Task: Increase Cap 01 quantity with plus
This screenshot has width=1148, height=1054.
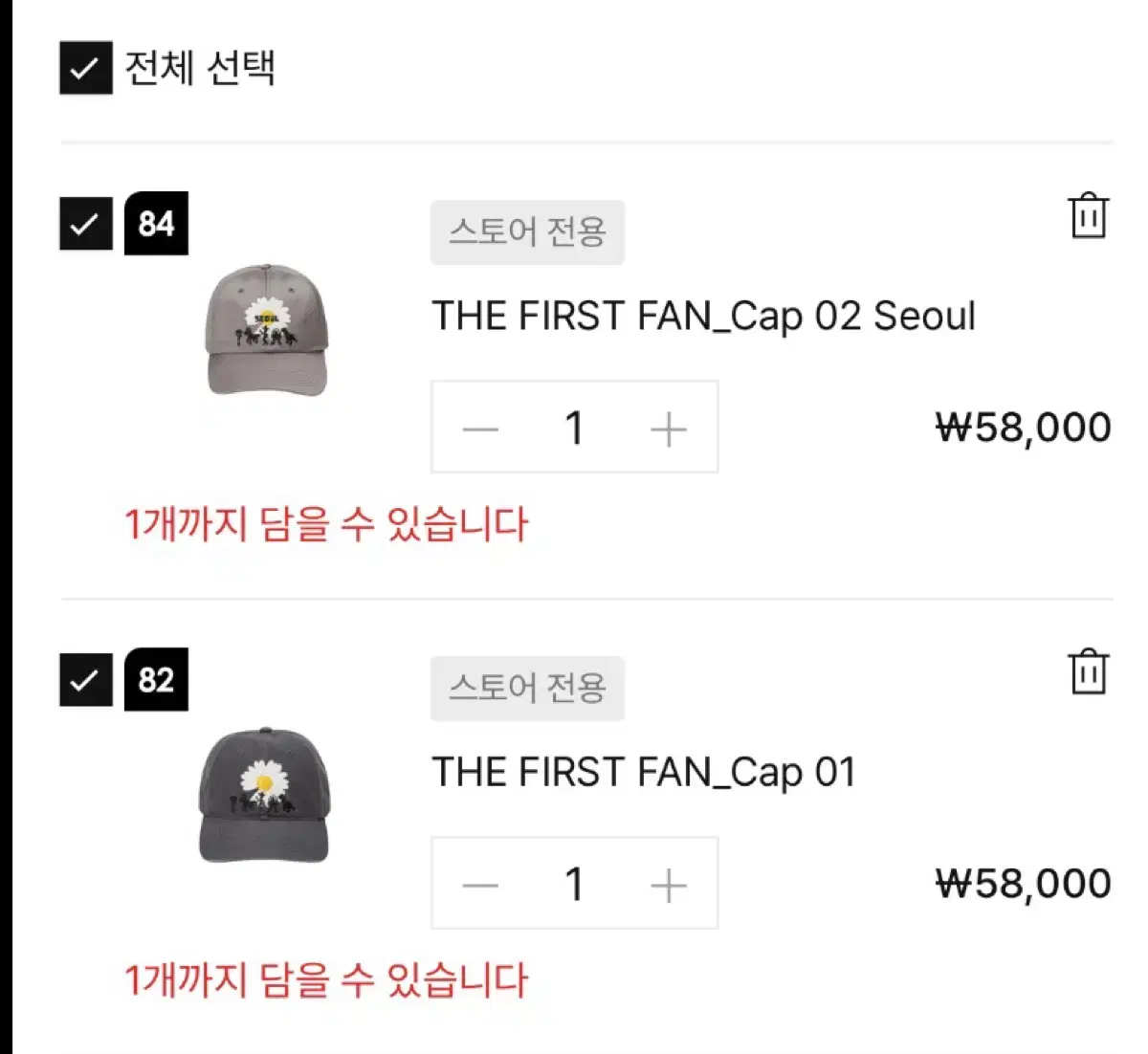Action: tap(669, 885)
